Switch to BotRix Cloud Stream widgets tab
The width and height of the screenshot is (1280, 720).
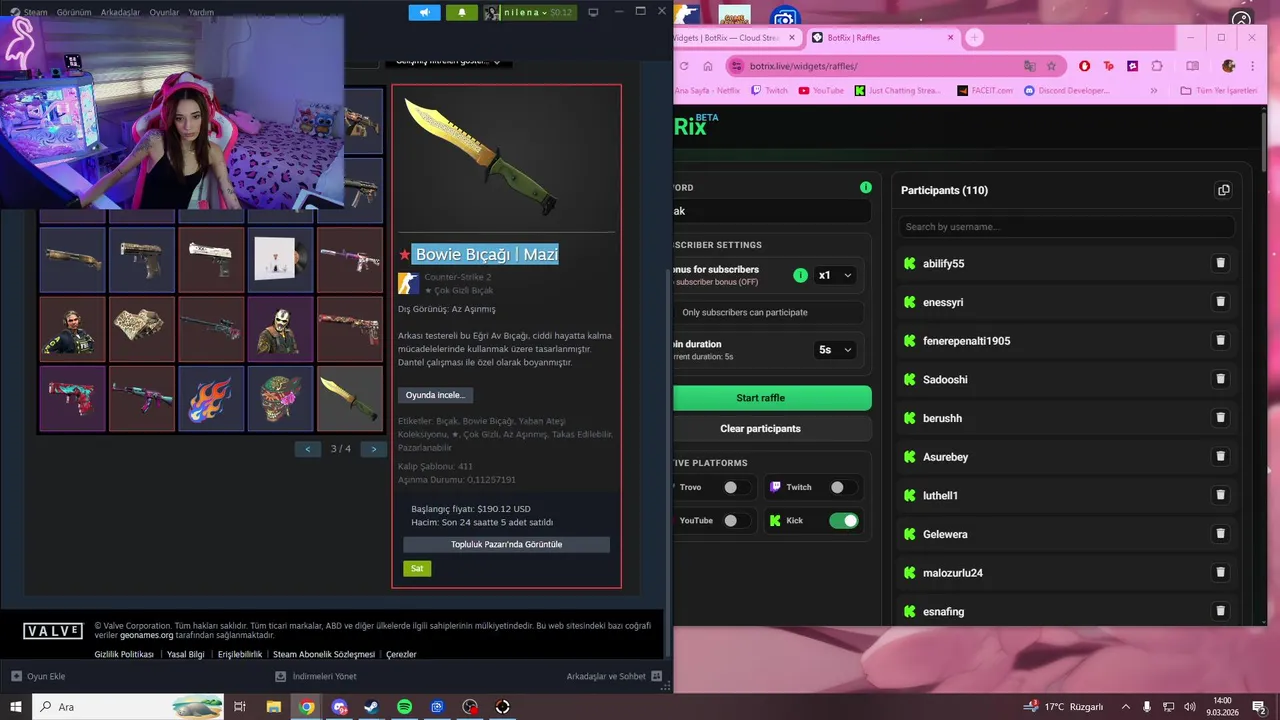(x=735, y=38)
